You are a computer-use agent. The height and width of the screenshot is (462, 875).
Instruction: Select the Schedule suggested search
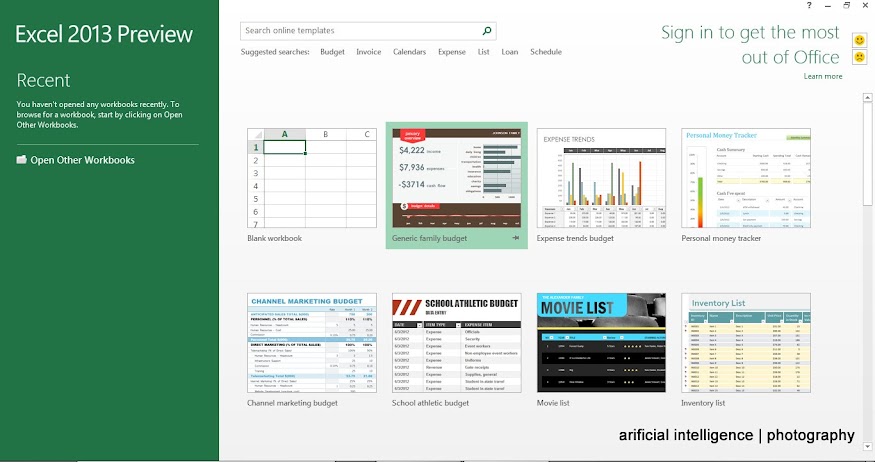click(x=546, y=52)
